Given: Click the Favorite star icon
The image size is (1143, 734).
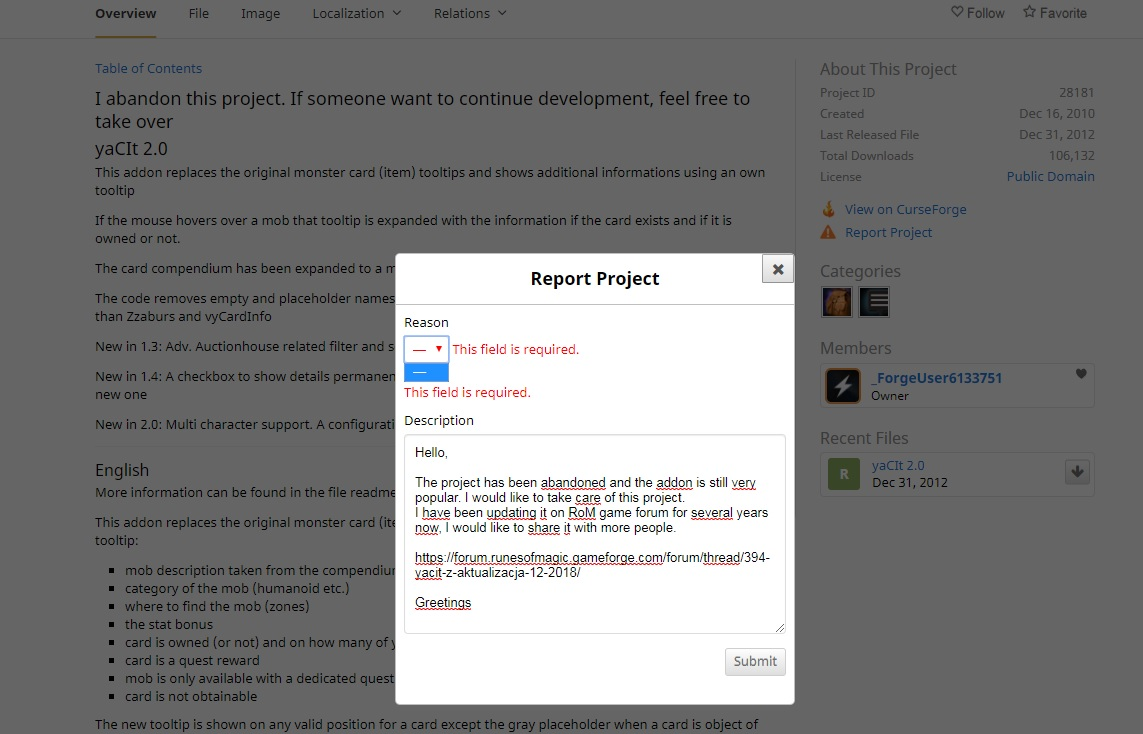Looking at the screenshot, I should (1029, 12).
